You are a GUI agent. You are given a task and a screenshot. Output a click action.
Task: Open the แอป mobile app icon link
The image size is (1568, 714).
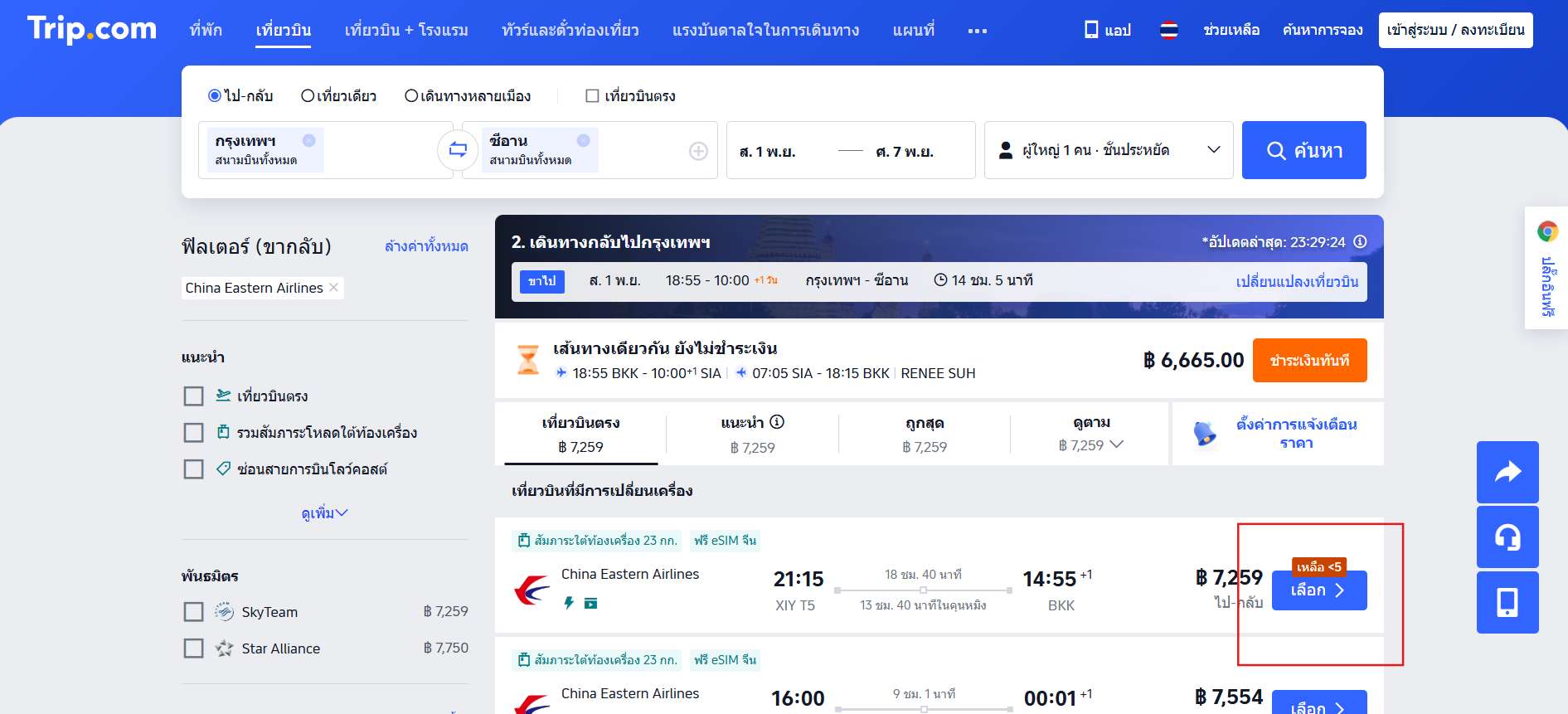point(1108,30)
